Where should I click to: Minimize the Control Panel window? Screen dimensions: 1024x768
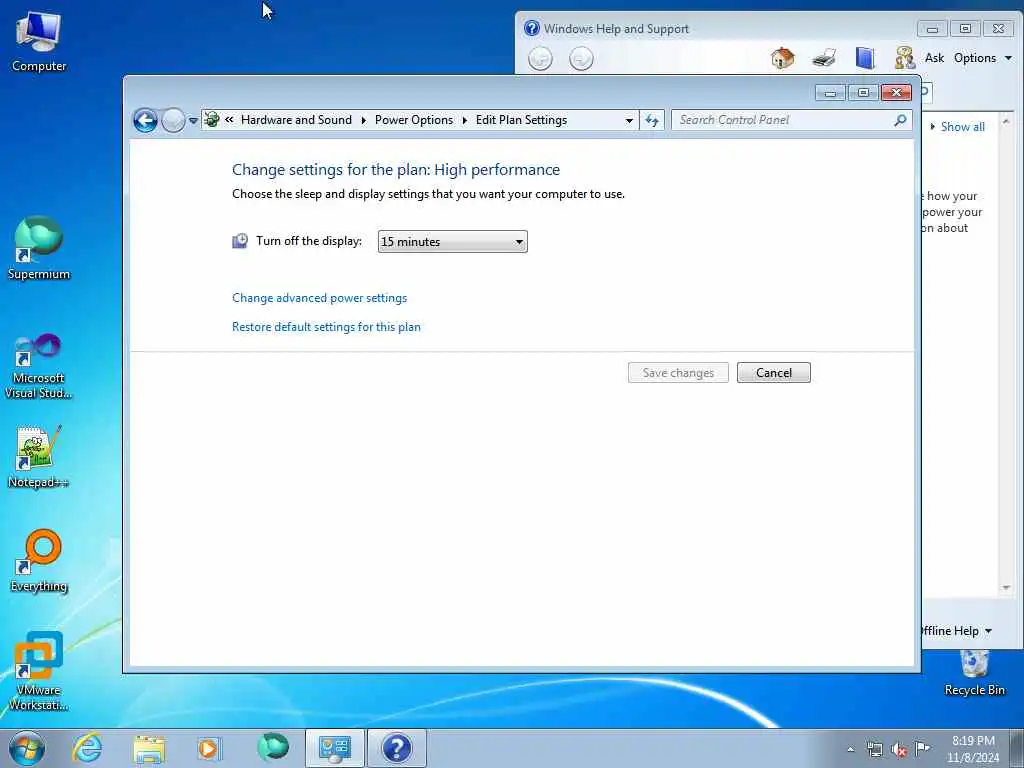[x=830, y=93]
